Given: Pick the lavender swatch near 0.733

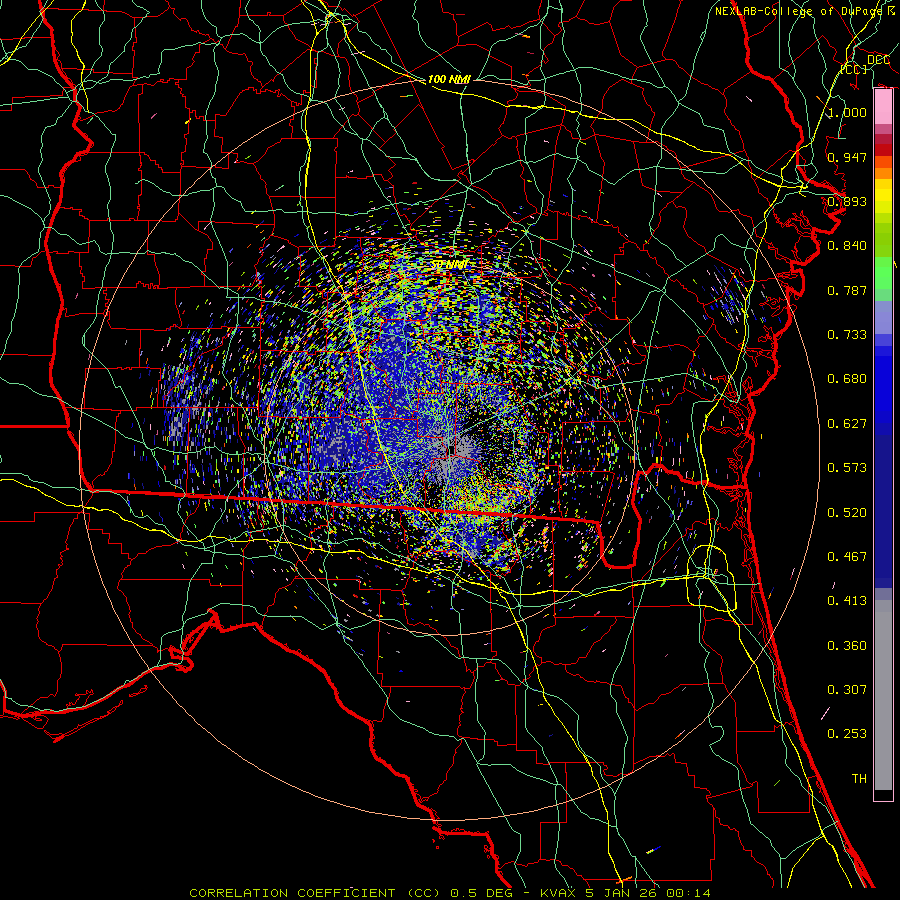Looking at the screenshot, I should 883,317.
